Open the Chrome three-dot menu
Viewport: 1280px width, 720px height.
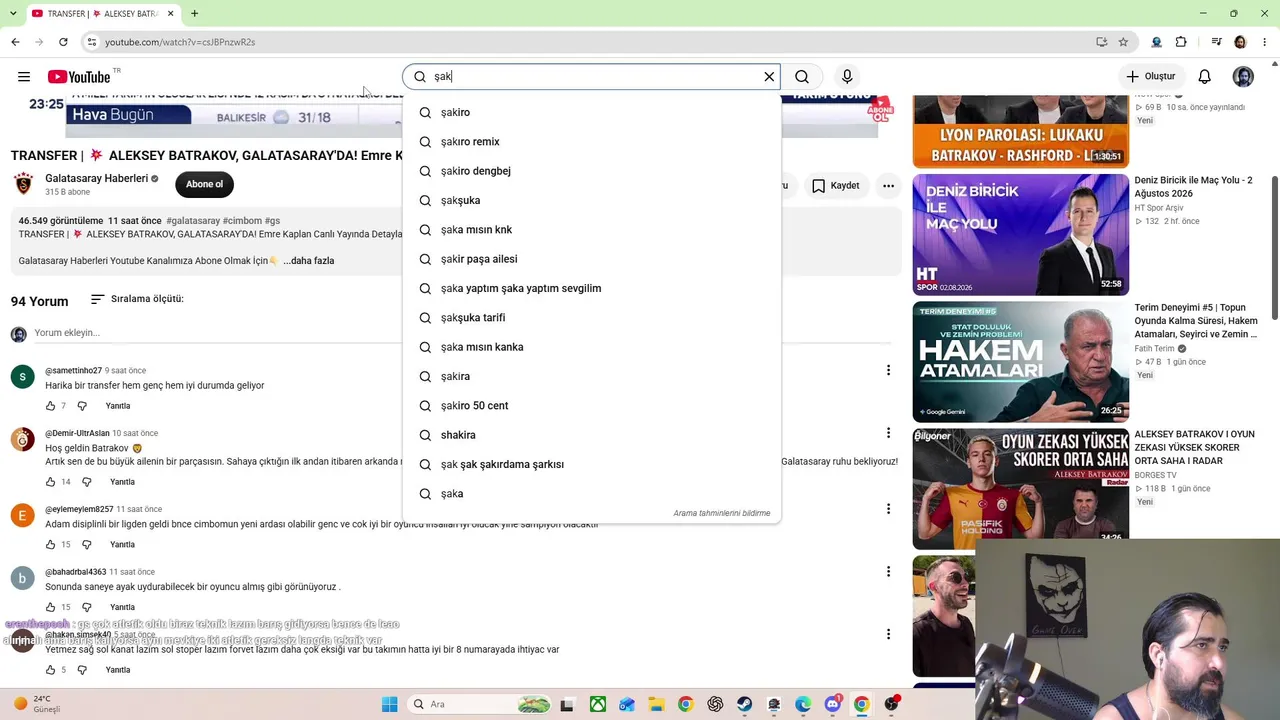coord(1265,42)
